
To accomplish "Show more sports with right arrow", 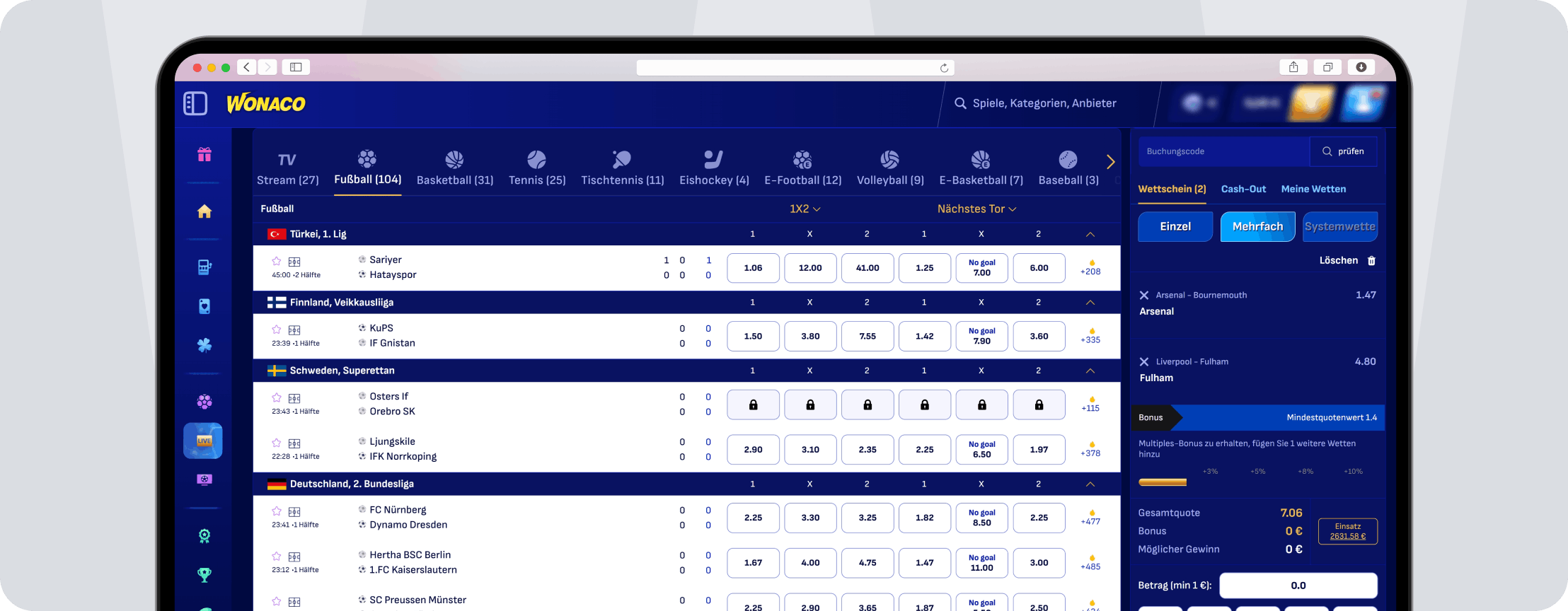I will coord(1110,162).
